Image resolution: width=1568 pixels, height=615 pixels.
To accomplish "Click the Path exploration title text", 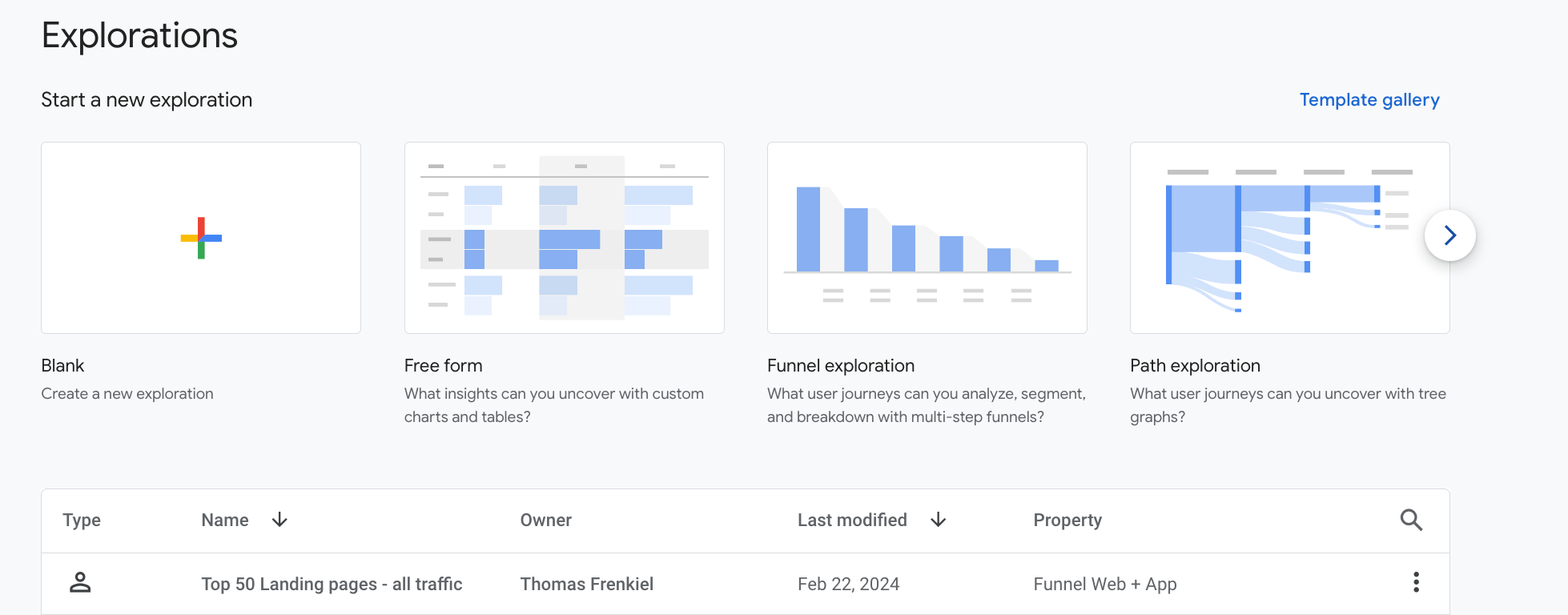I will 1194,366.
